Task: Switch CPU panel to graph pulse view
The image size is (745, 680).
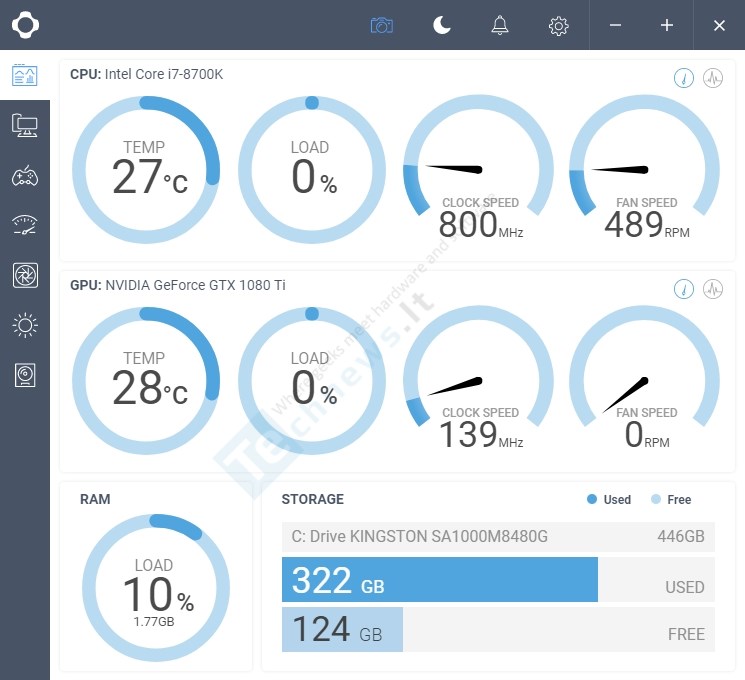Action: 713,78
